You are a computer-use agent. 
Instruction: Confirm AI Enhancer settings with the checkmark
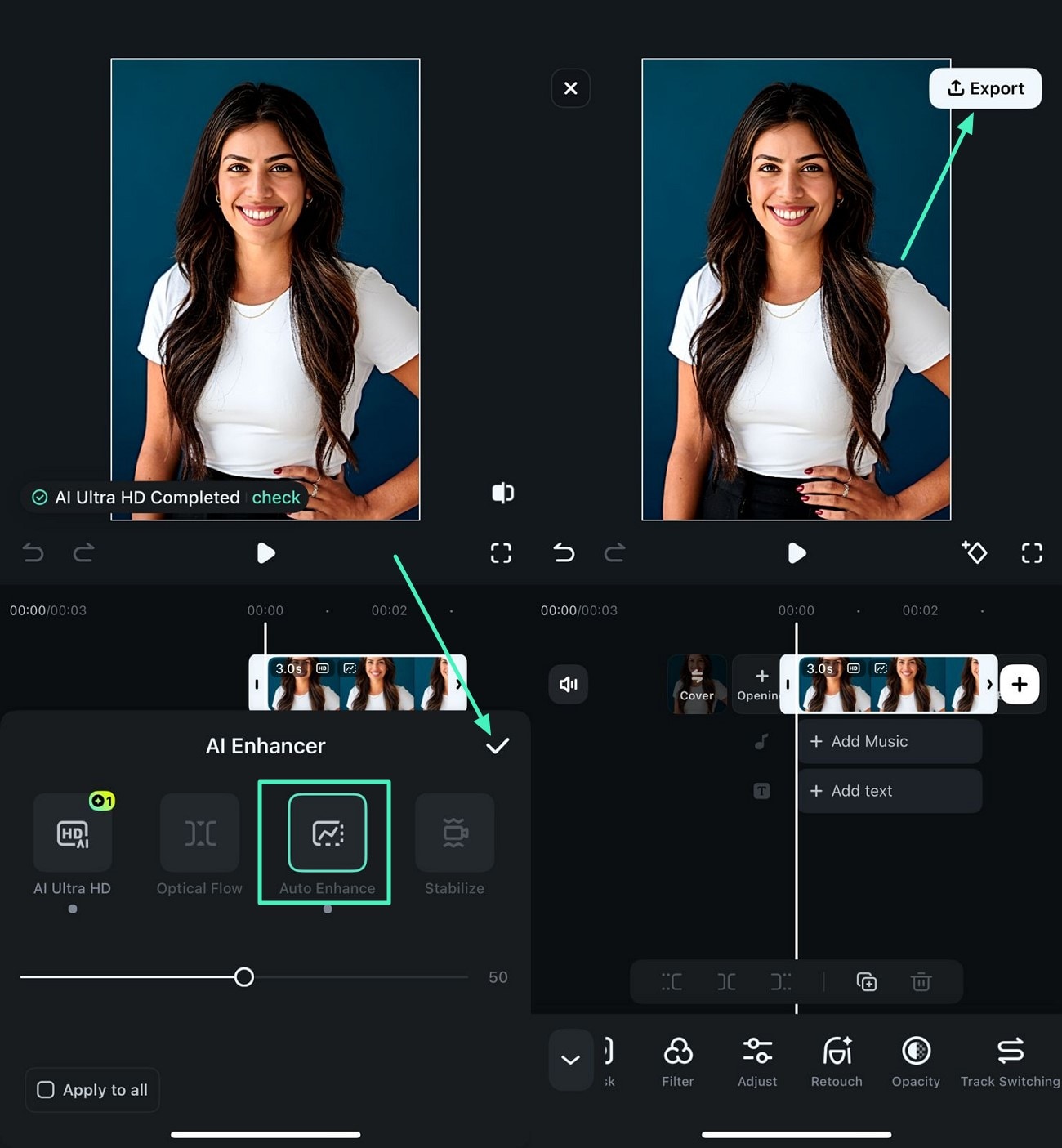[498, 745]
